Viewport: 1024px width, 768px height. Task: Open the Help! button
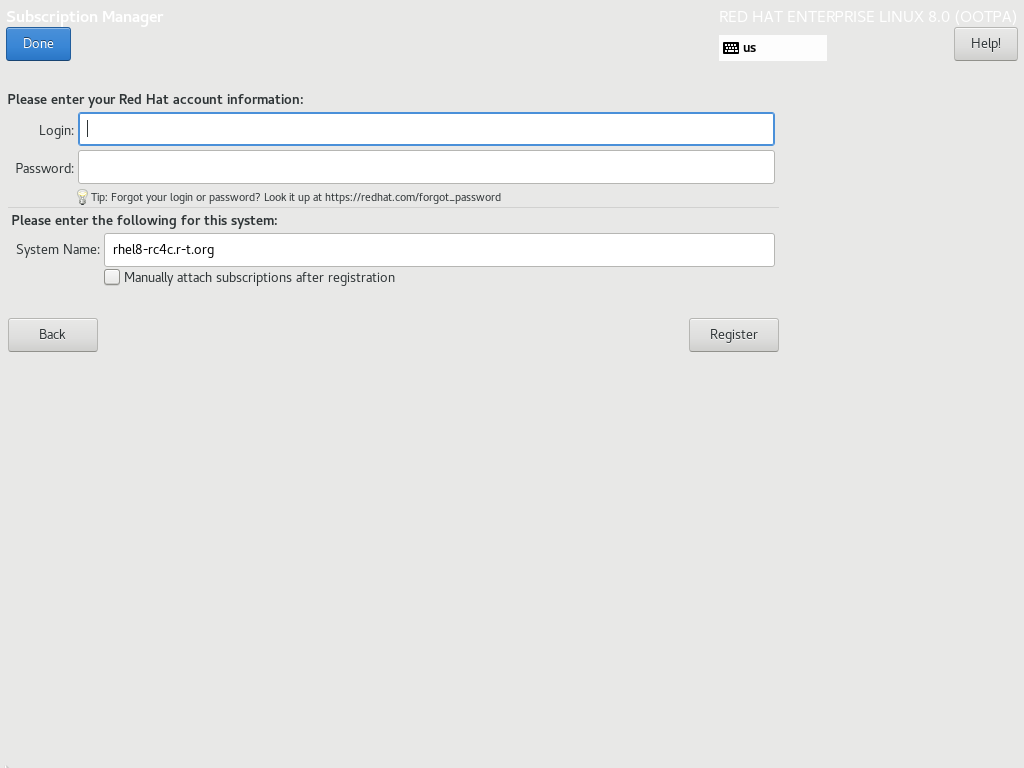[x=985, y=44]
